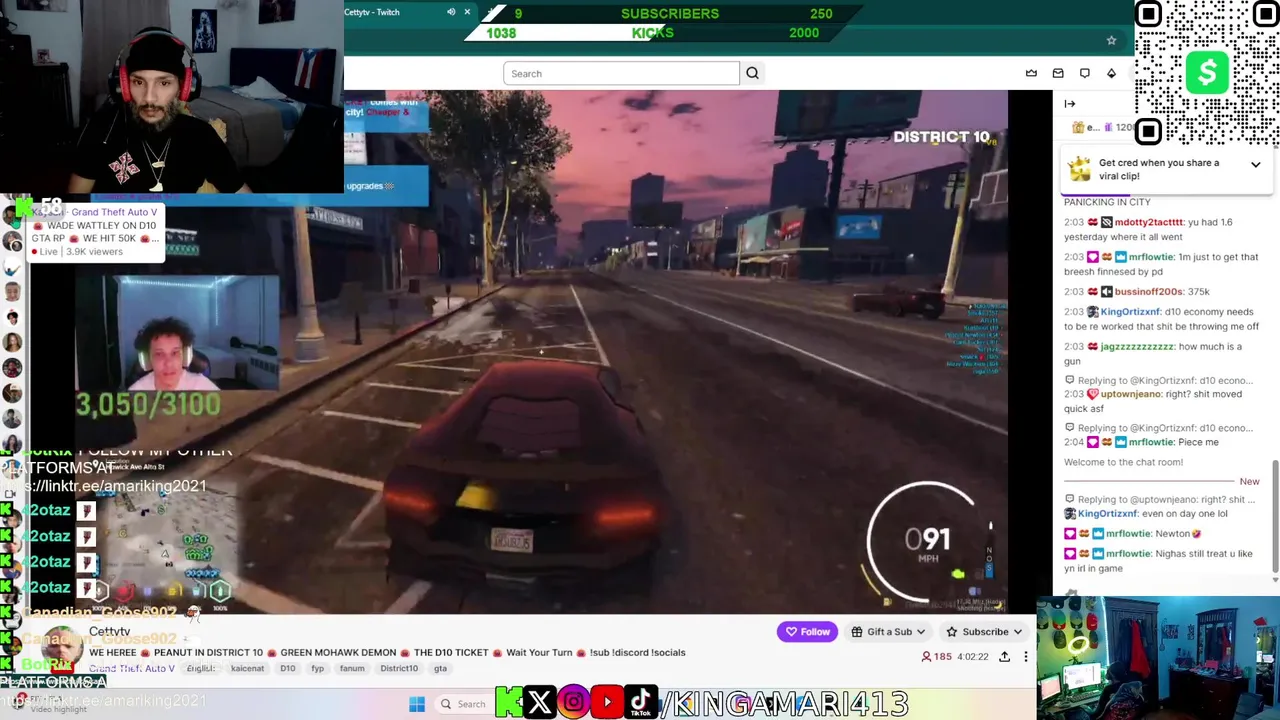Open the Prime loot crown icon
The image size is (1280, 720).
coord(1031,73)
